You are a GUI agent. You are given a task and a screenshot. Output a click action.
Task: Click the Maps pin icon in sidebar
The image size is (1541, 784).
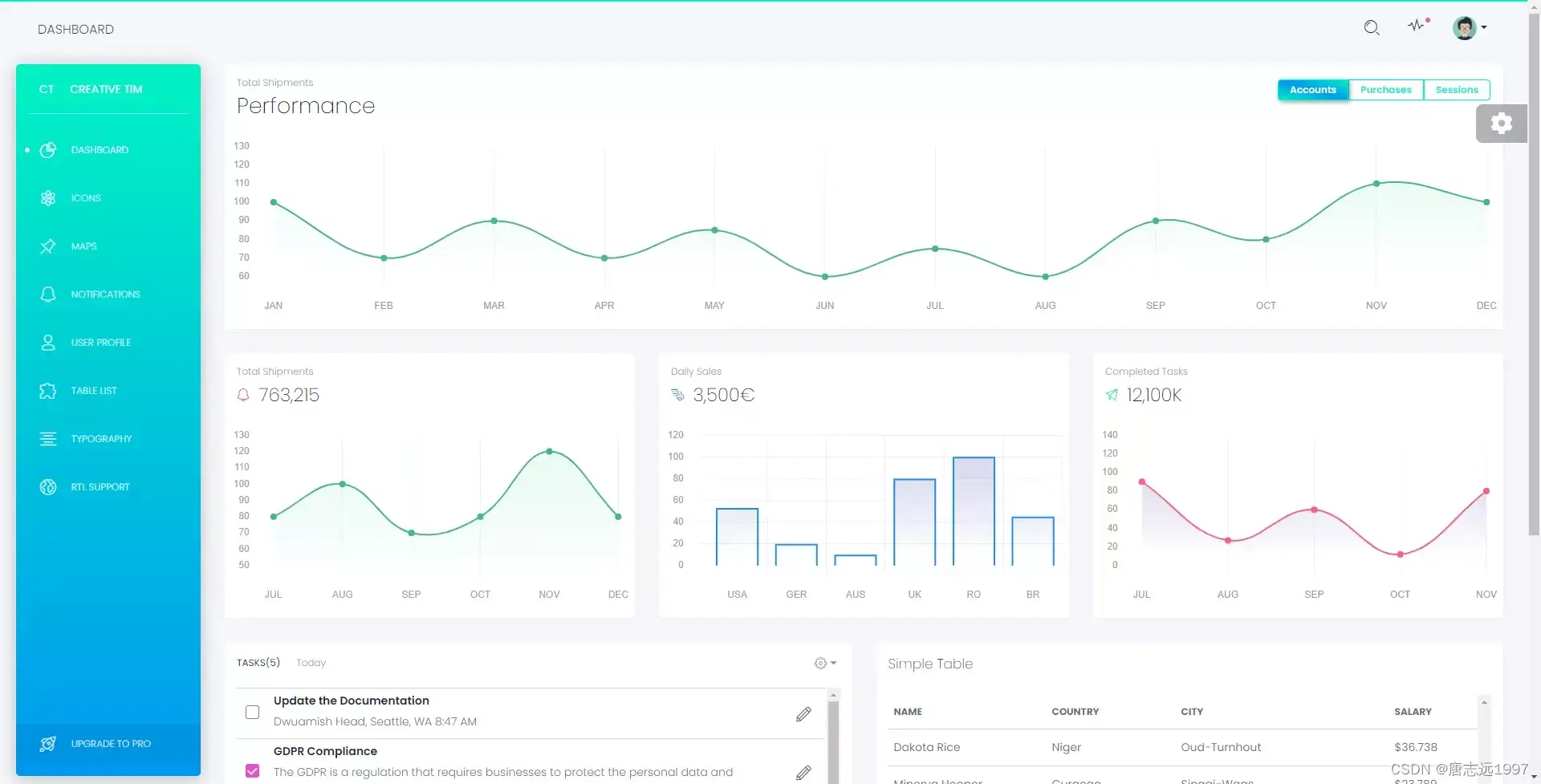[x=48, y=246]
